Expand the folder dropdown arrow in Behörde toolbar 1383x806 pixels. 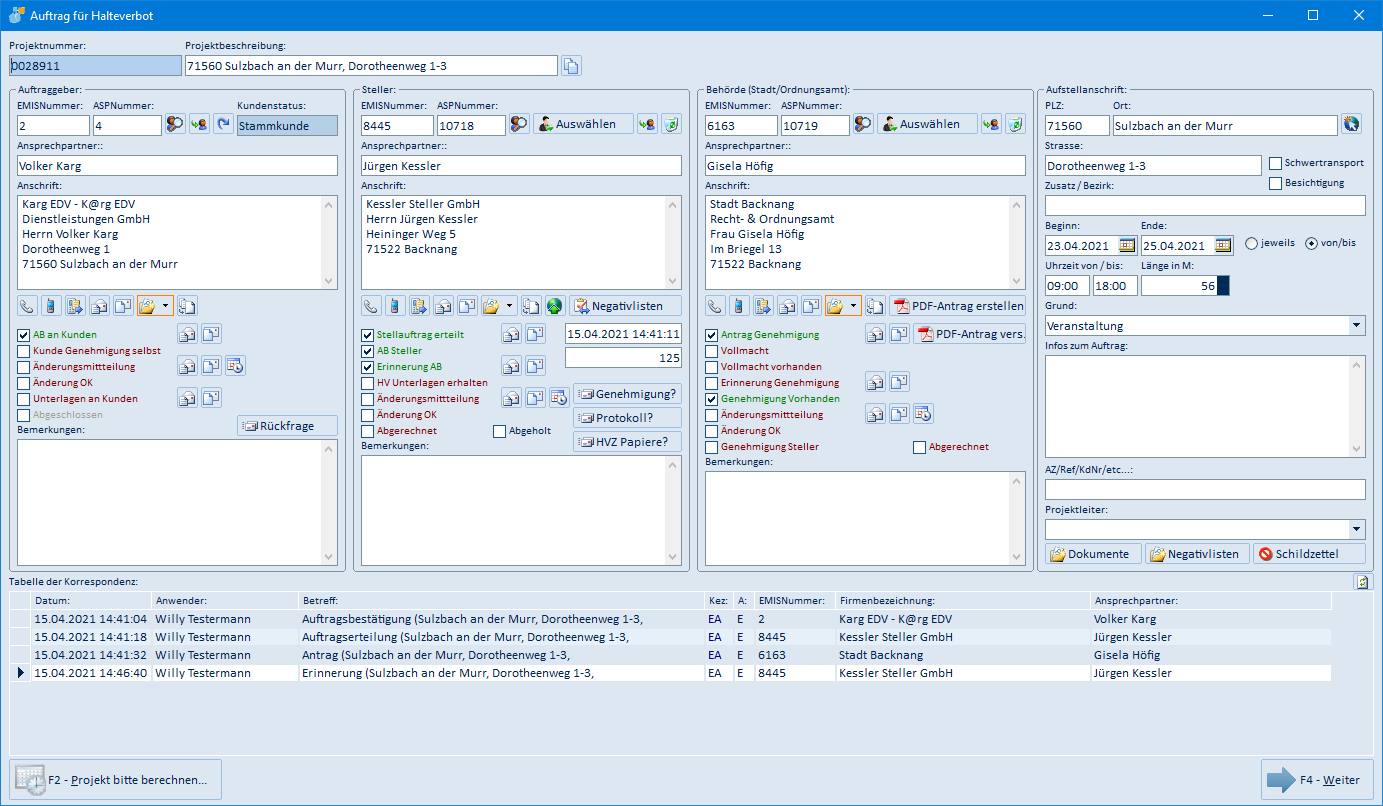pos(854,306)
